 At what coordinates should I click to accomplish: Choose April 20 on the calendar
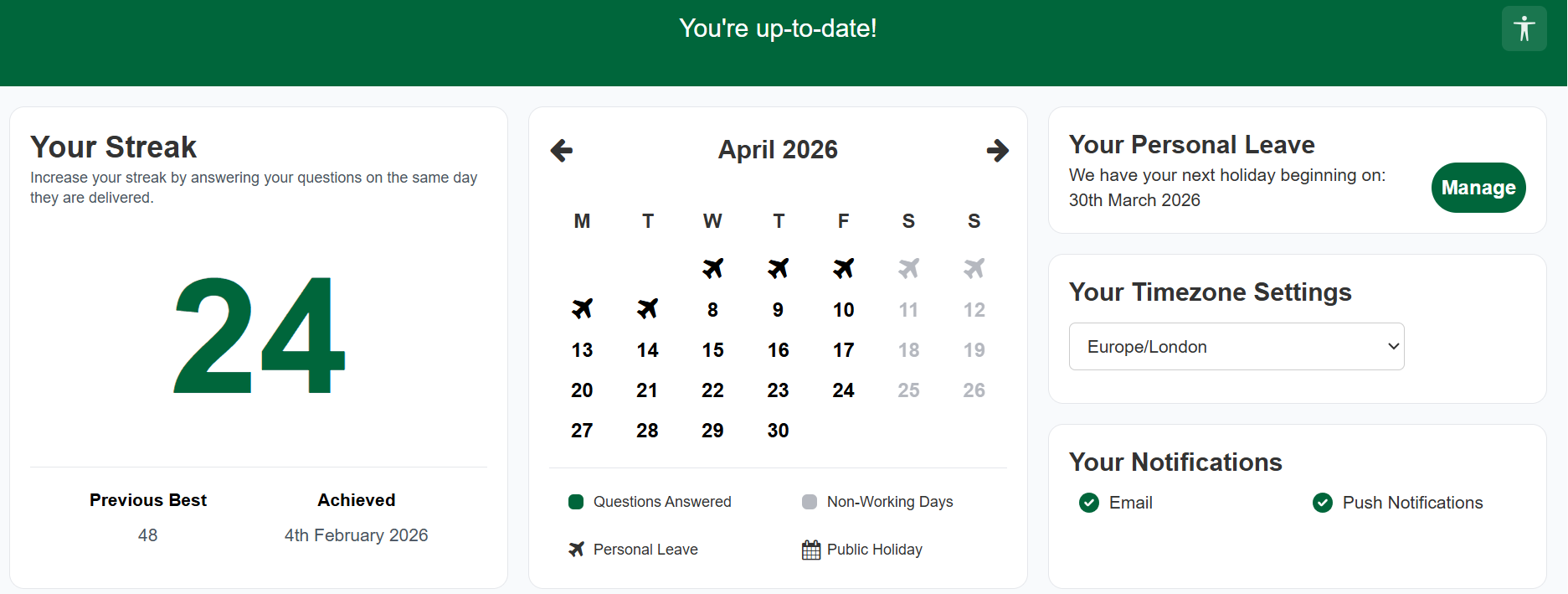[582, 390]
